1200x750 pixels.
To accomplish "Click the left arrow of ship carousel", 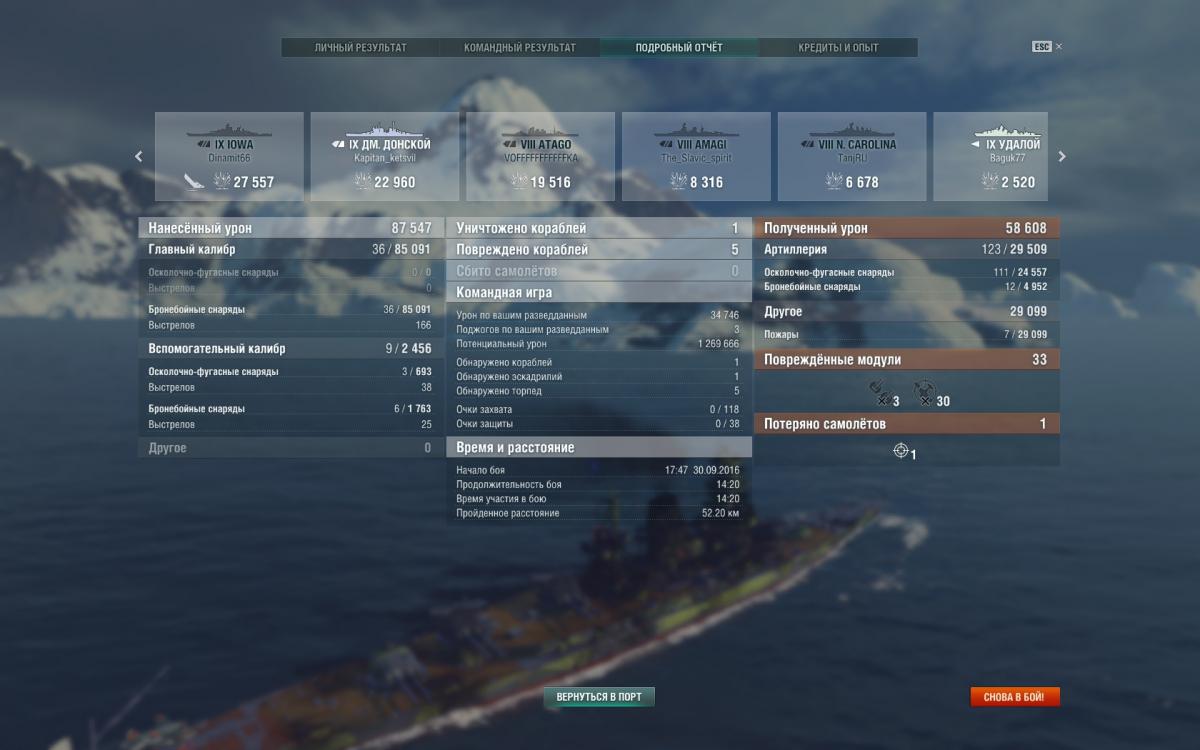I will (138, 156).
